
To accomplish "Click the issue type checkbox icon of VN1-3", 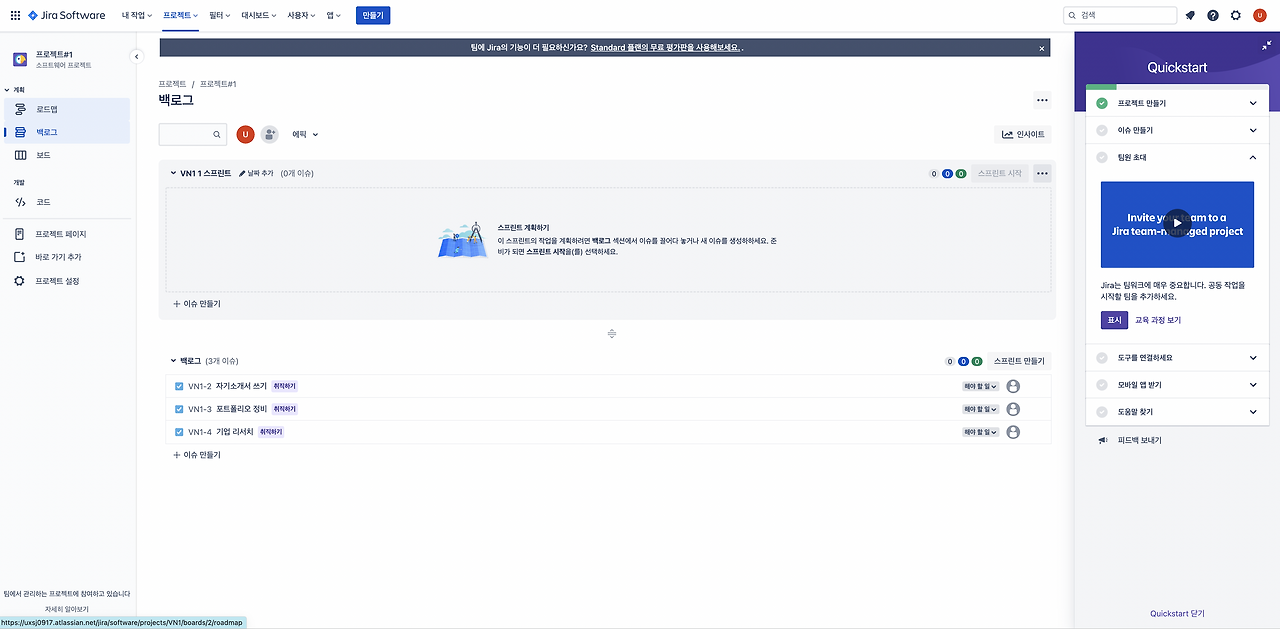I will click(x=179, y=409).
